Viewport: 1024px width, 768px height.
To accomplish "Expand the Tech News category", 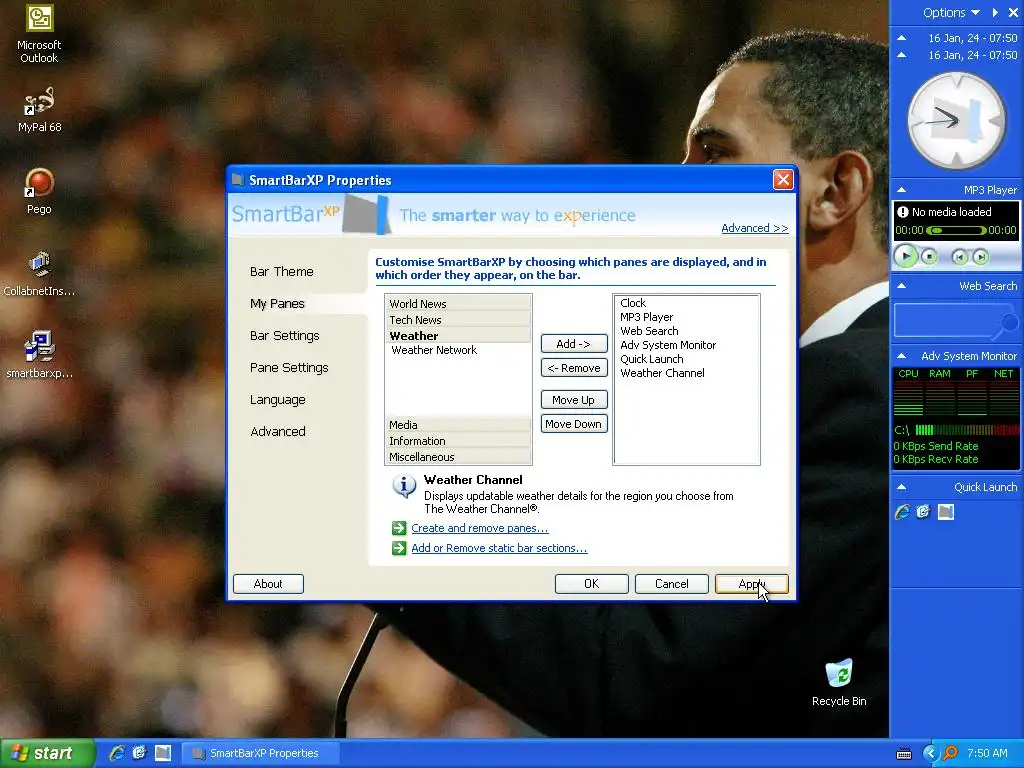I will click(x=458, y=320).
